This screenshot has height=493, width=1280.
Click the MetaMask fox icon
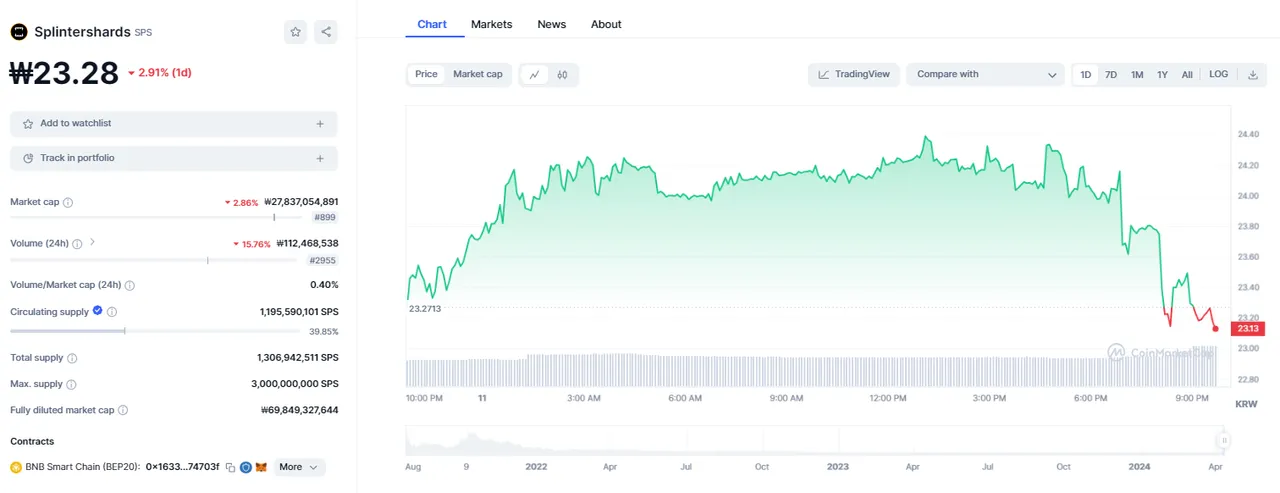pos(261,467)
